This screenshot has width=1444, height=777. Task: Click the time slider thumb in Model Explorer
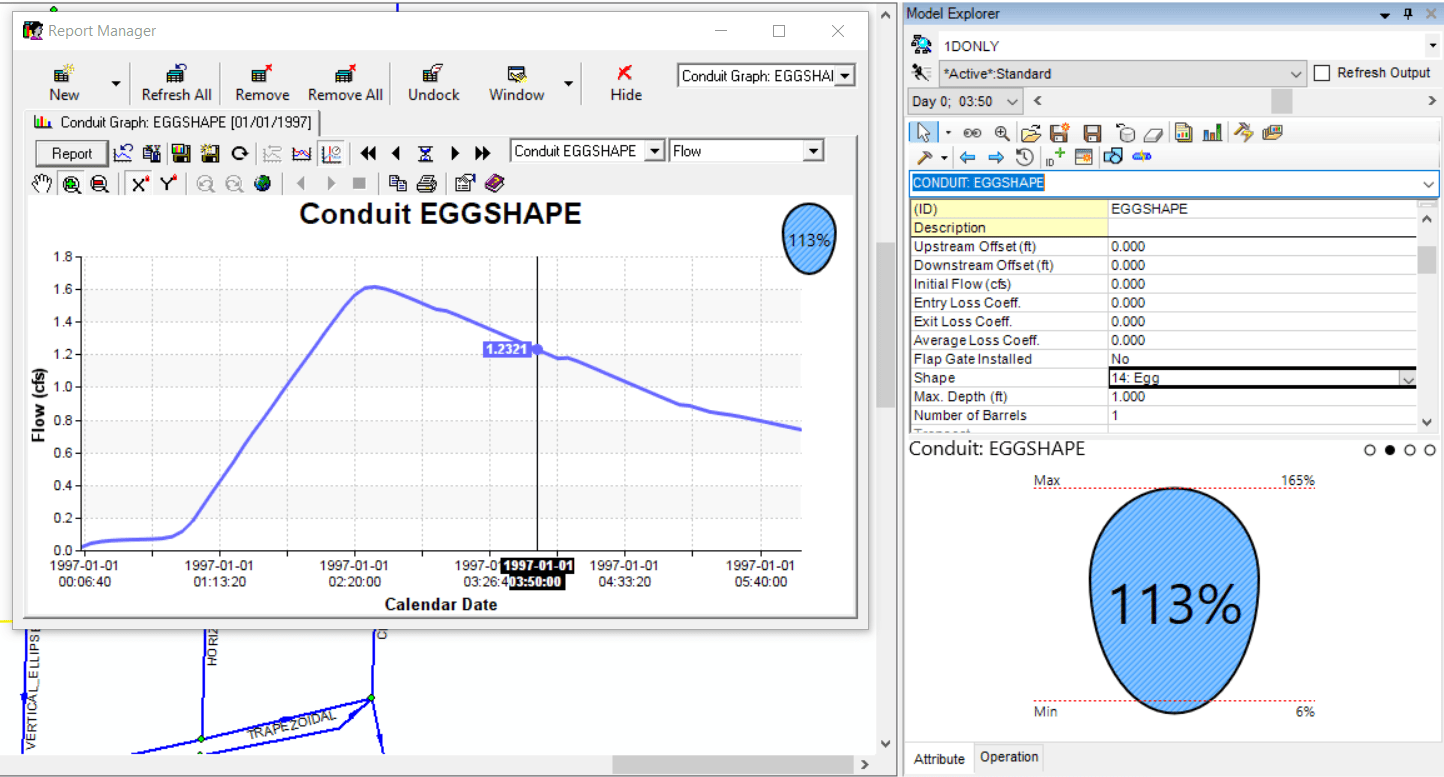(x=1281, y=101)
